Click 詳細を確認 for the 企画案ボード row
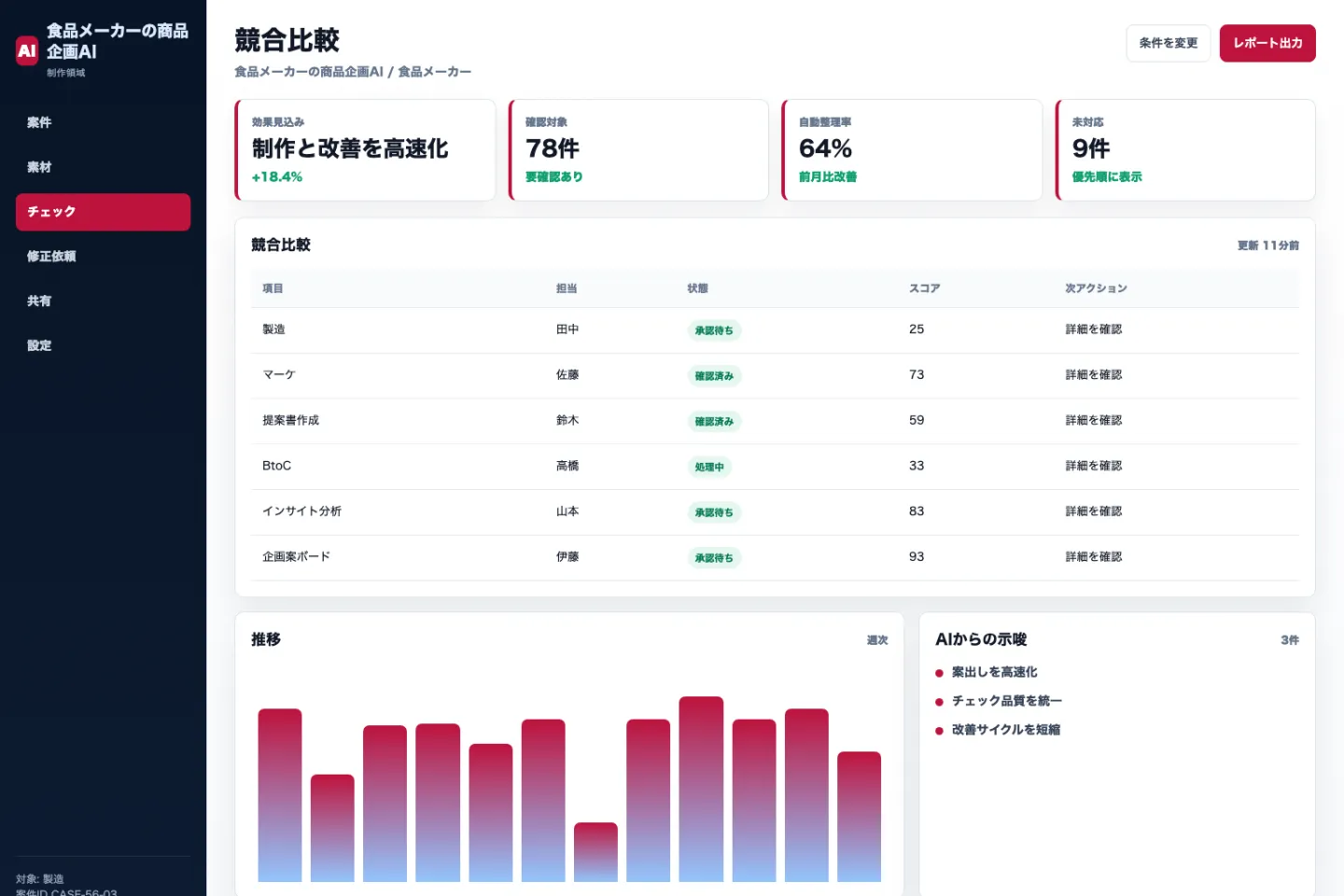1344x896 pixels. pyautogui.click(x=1094, y=557)
